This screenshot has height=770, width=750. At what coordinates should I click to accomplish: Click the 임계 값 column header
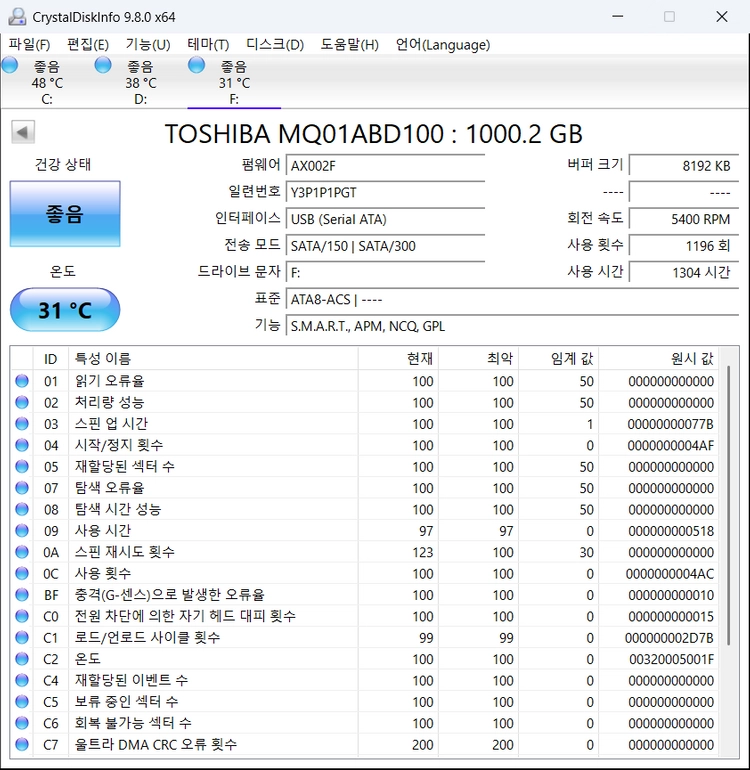[558, 358]
